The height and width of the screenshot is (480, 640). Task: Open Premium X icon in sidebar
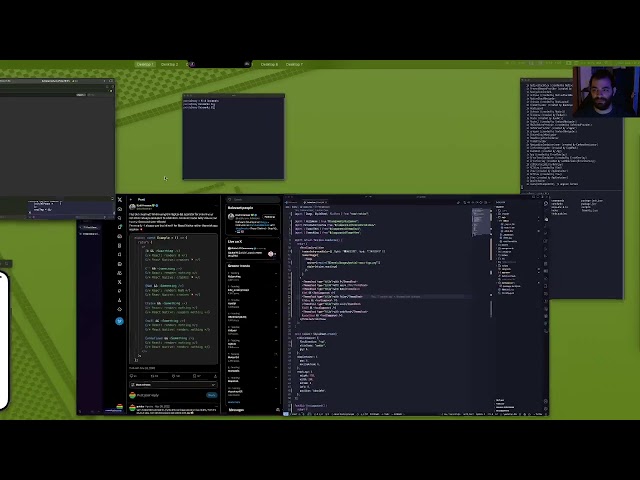pos(120,282)
